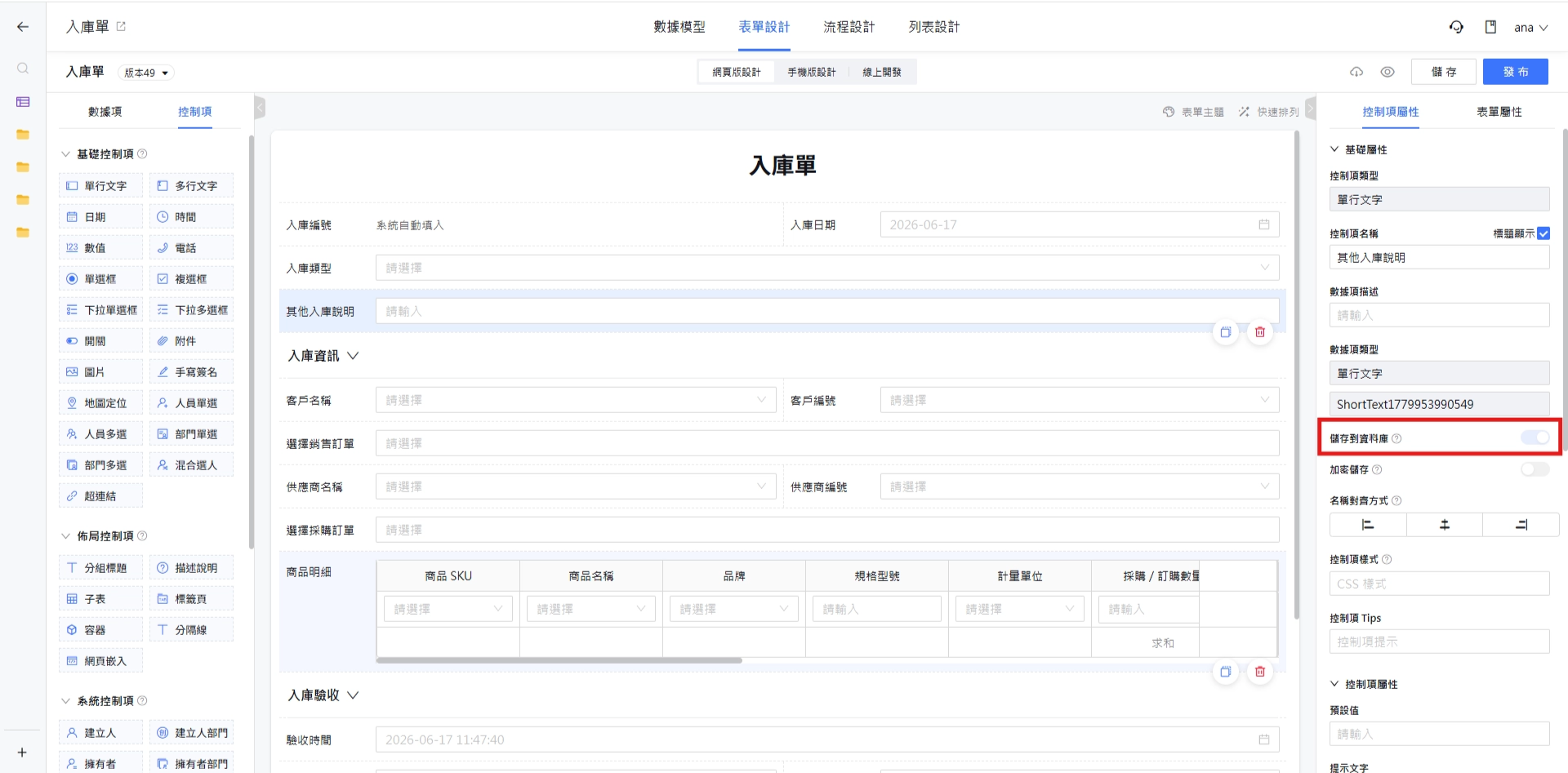The image size is (1568, 773).
Task: Open 入庫單 in new window icon
Action: 121,27
